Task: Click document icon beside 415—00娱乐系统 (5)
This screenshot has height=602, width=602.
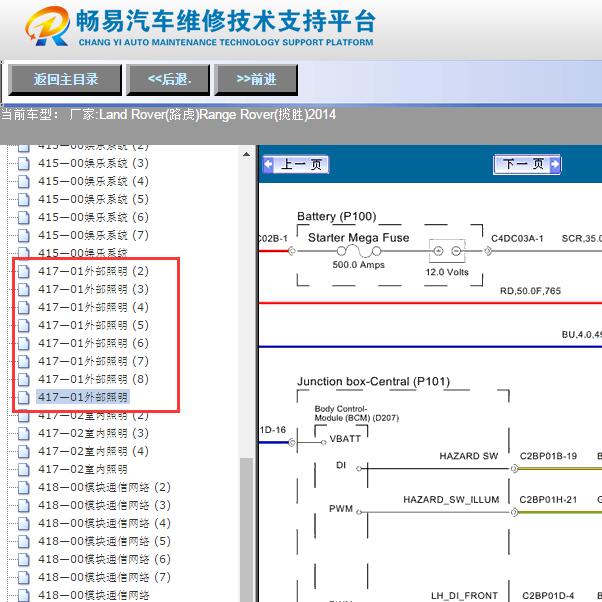Action: [24, 200]
